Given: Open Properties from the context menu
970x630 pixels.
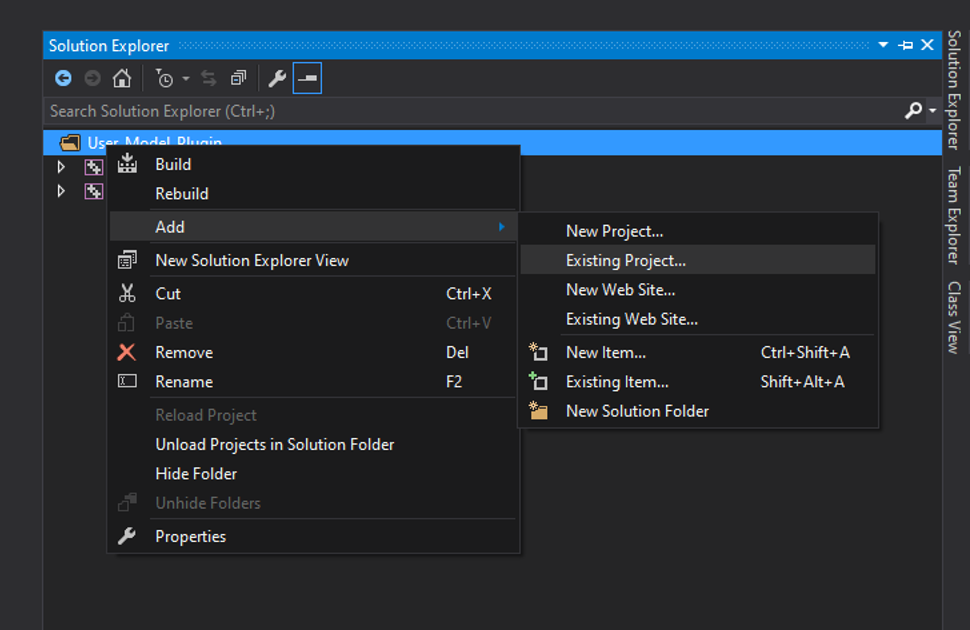Looking at the screenshot, I should tap(313, 537).
